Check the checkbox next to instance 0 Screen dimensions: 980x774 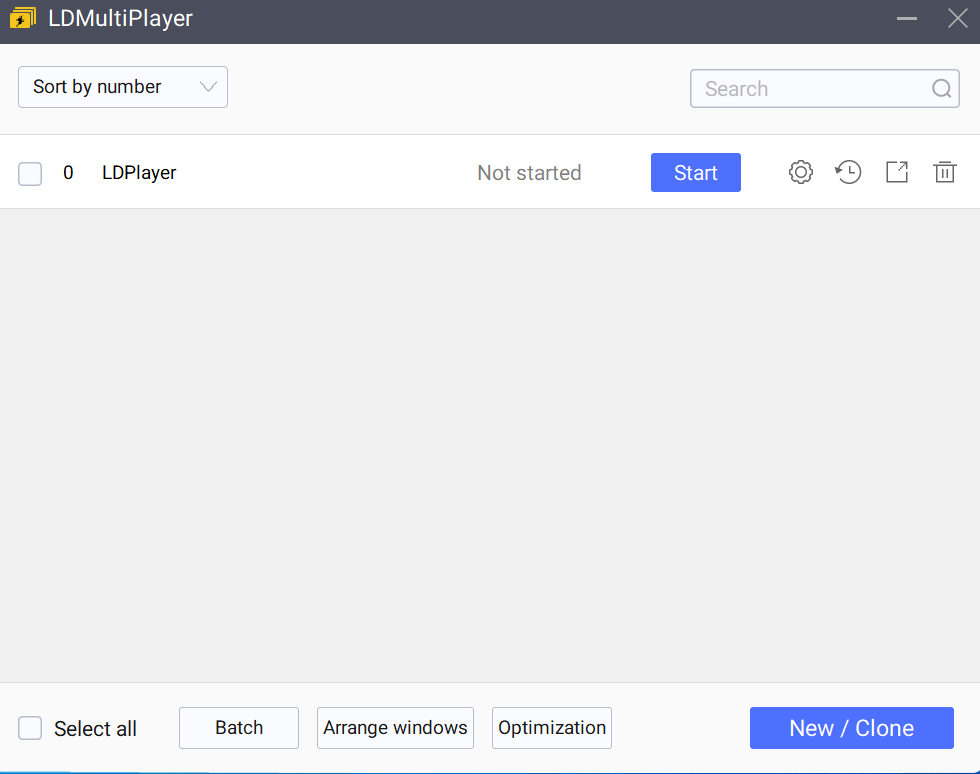[x=29, y=172]
